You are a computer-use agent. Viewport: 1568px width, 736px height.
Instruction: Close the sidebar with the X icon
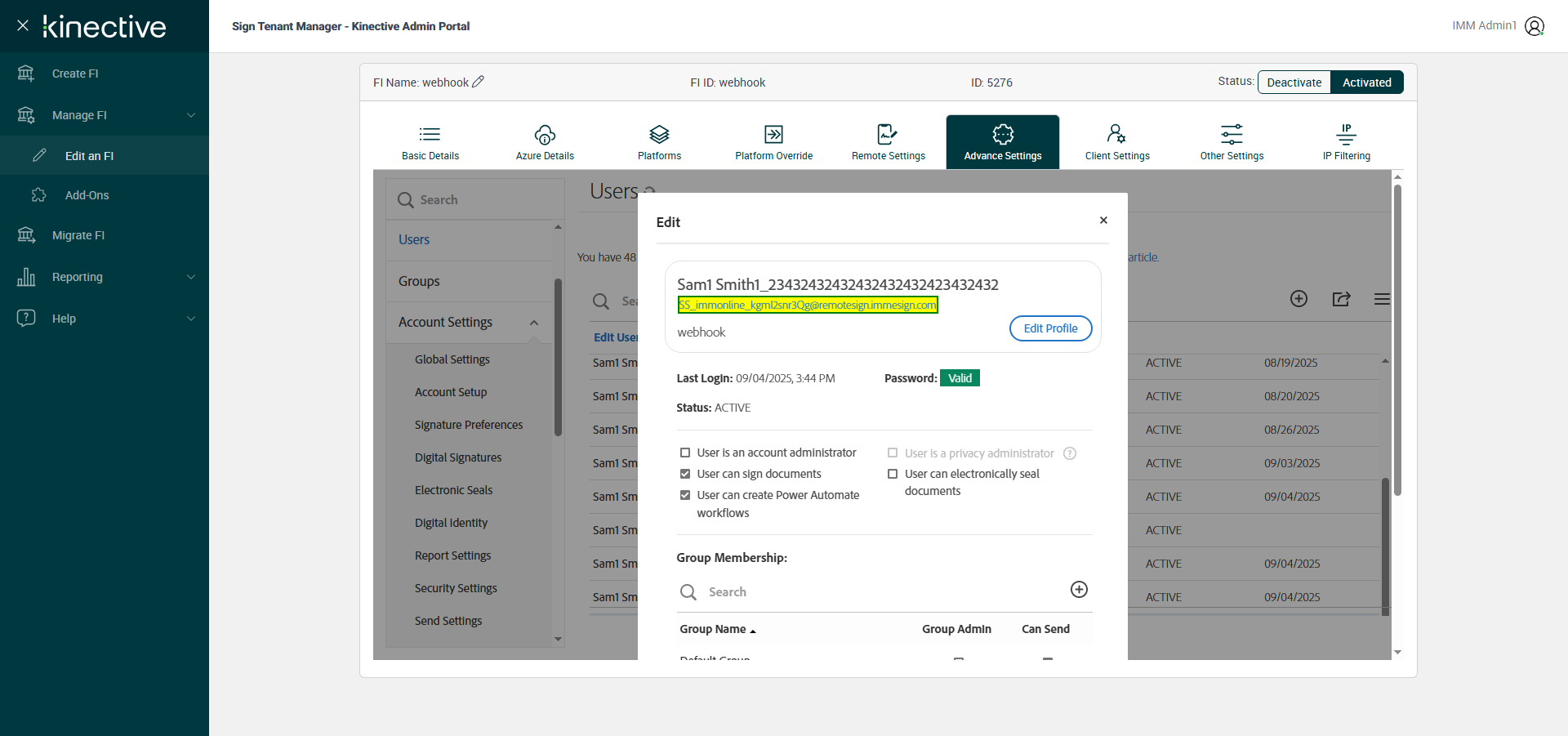[23, 25]
